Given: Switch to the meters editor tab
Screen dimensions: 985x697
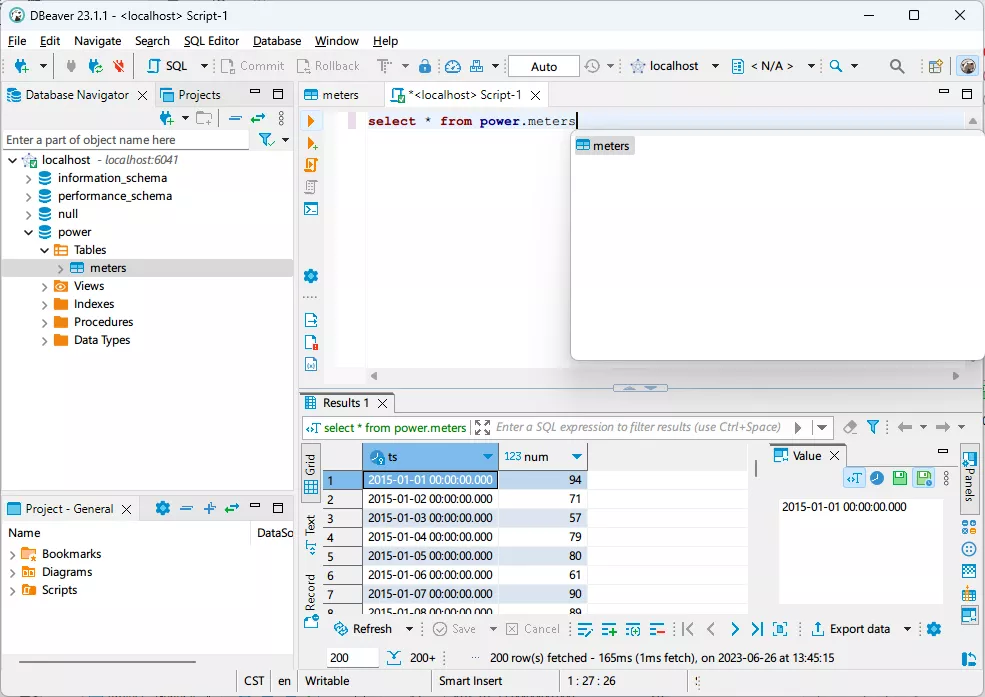Looking at the screenshot, I should click(x=340, y=95).
